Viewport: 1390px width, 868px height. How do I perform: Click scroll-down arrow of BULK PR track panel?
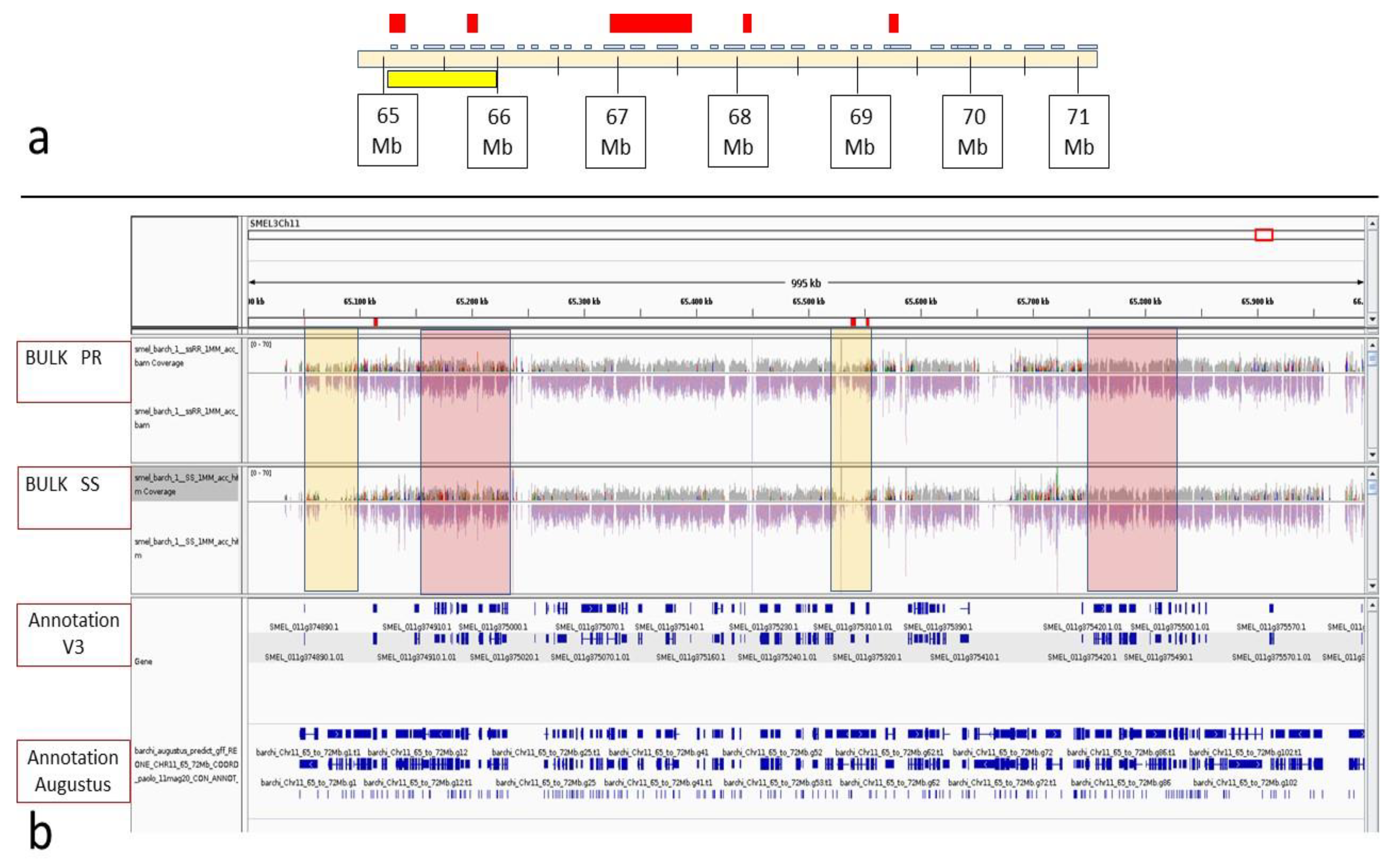[x=1372, y=455]
